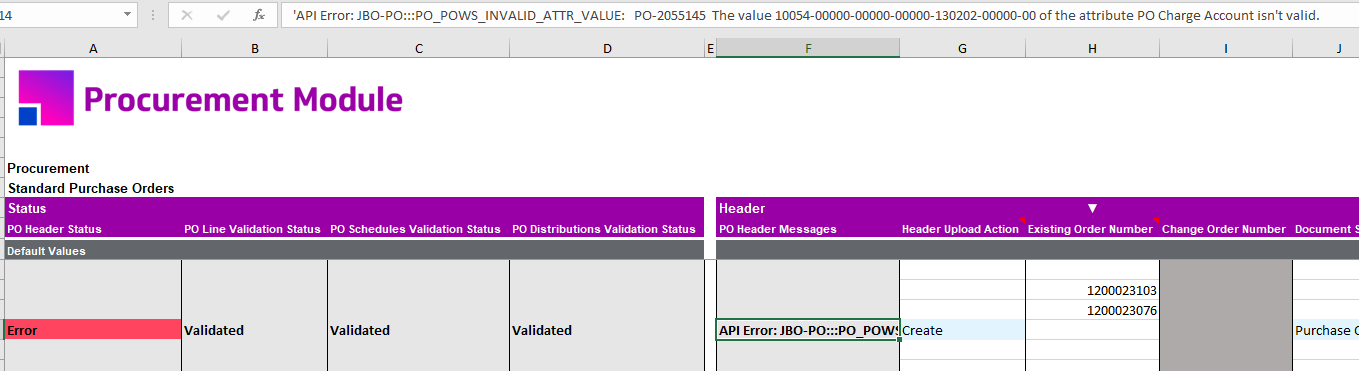Select column D header
This screenshot has width=1359, height=371.
click(607, 48)
